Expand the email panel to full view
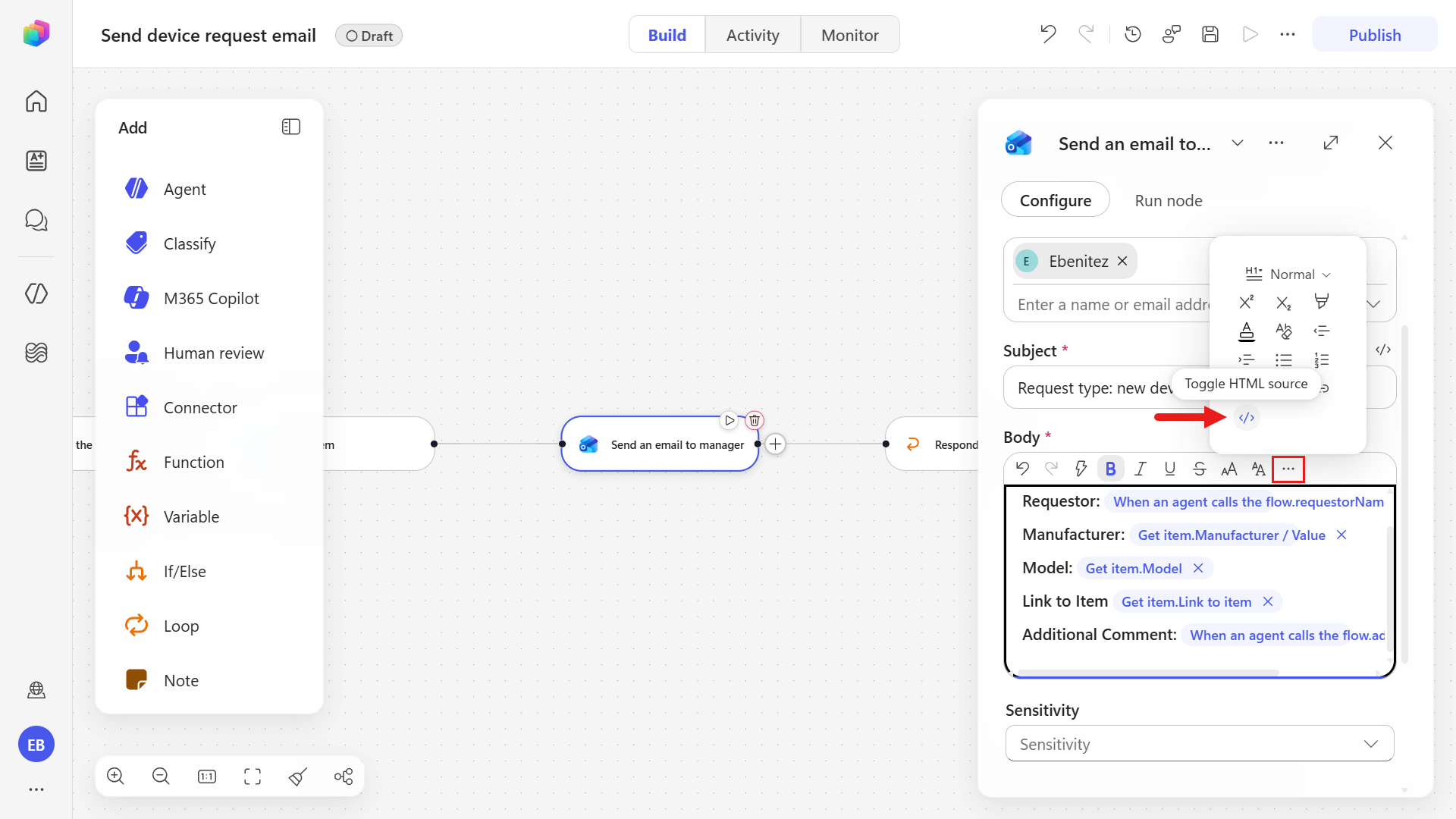 [1331, 143]
